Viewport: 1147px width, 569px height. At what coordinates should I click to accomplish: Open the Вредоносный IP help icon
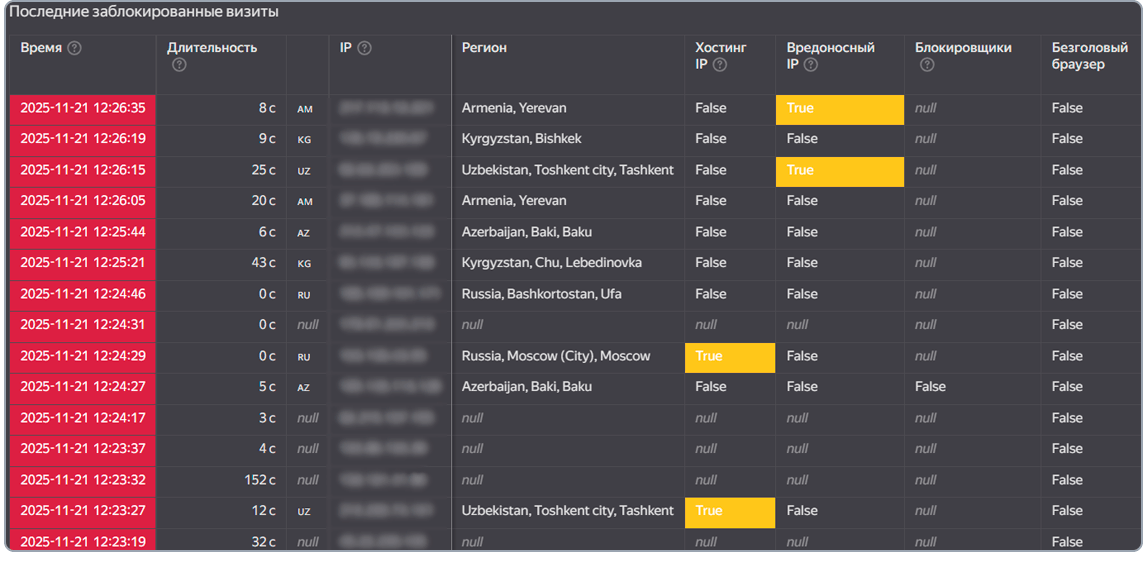(x=810, y=65)
